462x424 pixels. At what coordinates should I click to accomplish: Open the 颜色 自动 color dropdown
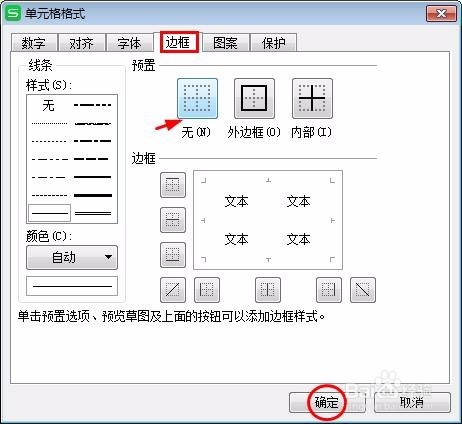point(72,257)
